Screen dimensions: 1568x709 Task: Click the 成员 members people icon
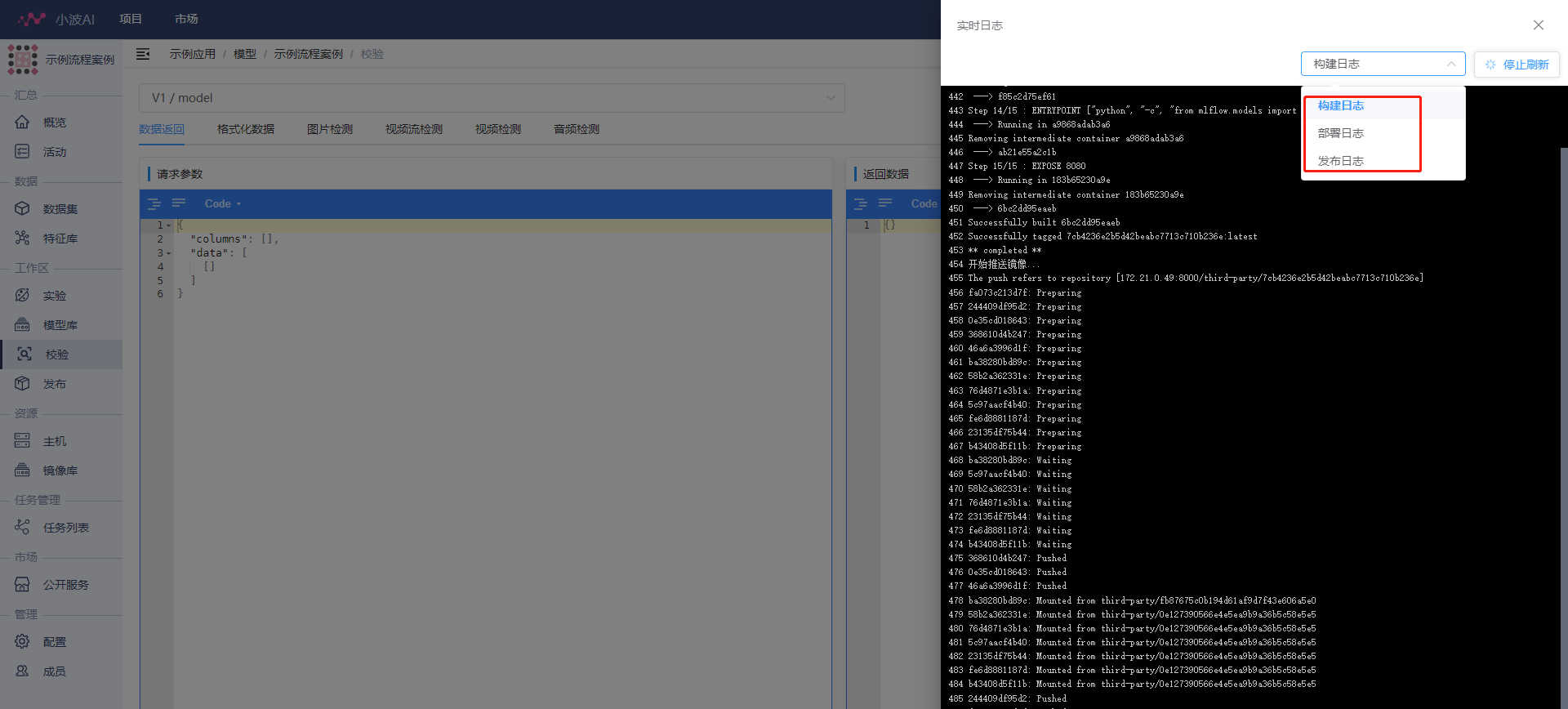(x=22, y=671)
